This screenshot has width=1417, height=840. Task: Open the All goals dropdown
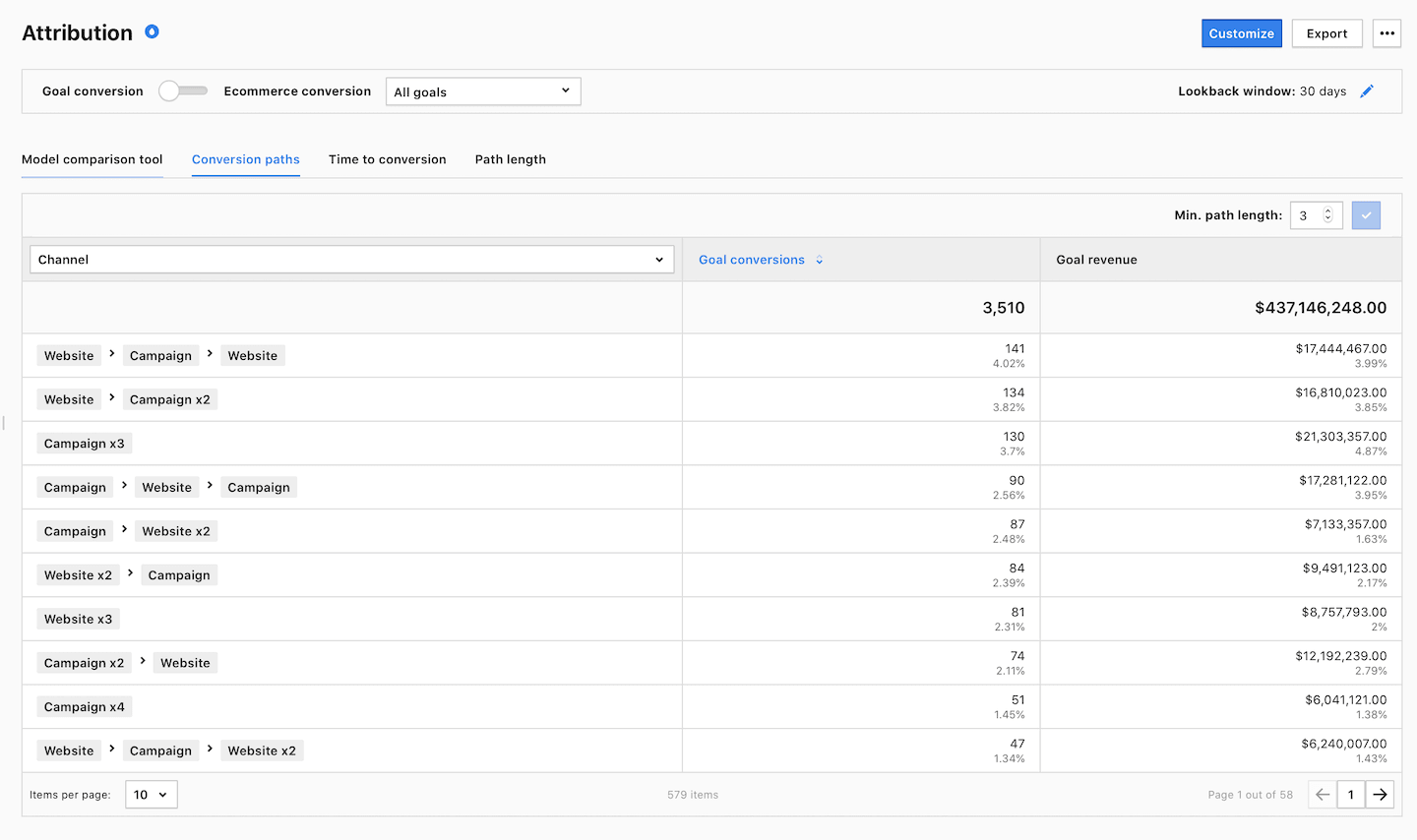482,91
